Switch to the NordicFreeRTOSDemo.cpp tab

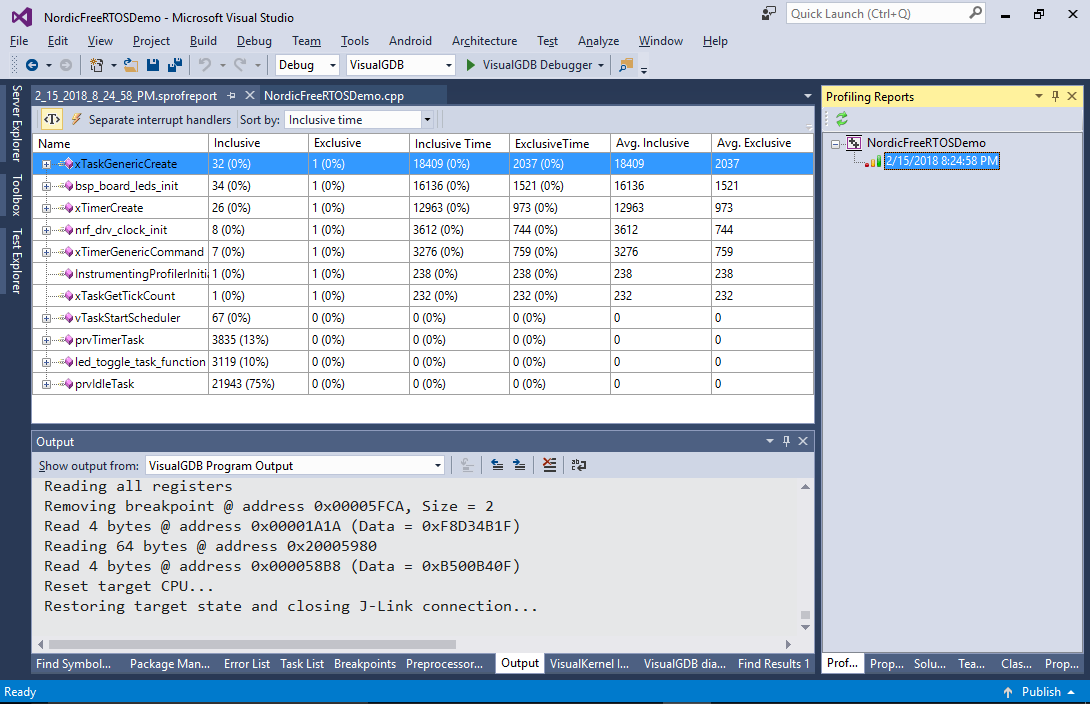[334, 96]
